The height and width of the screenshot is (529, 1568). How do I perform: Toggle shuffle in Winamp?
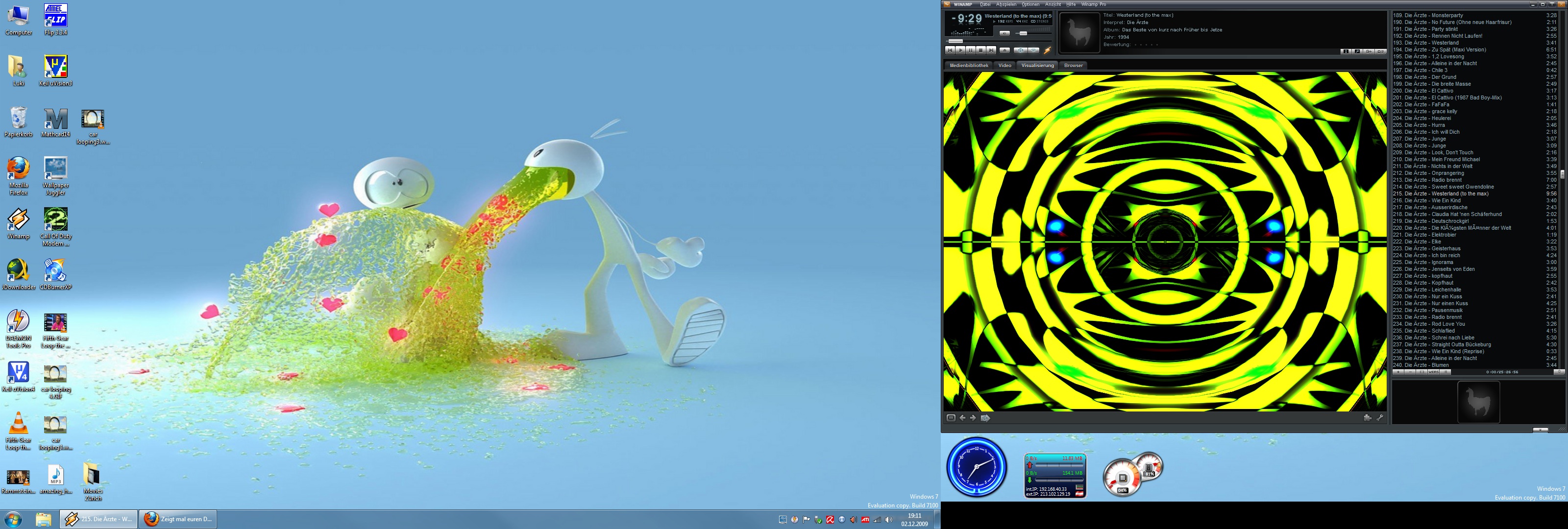(1021, 50)
